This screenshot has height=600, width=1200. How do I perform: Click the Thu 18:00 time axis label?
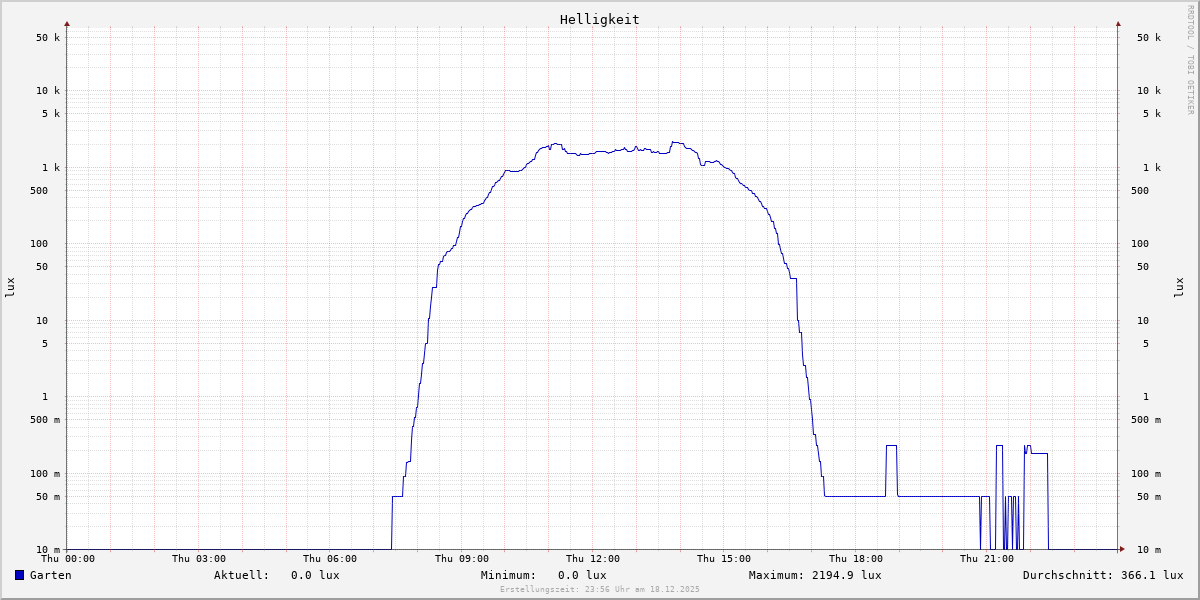click(856, 559)
